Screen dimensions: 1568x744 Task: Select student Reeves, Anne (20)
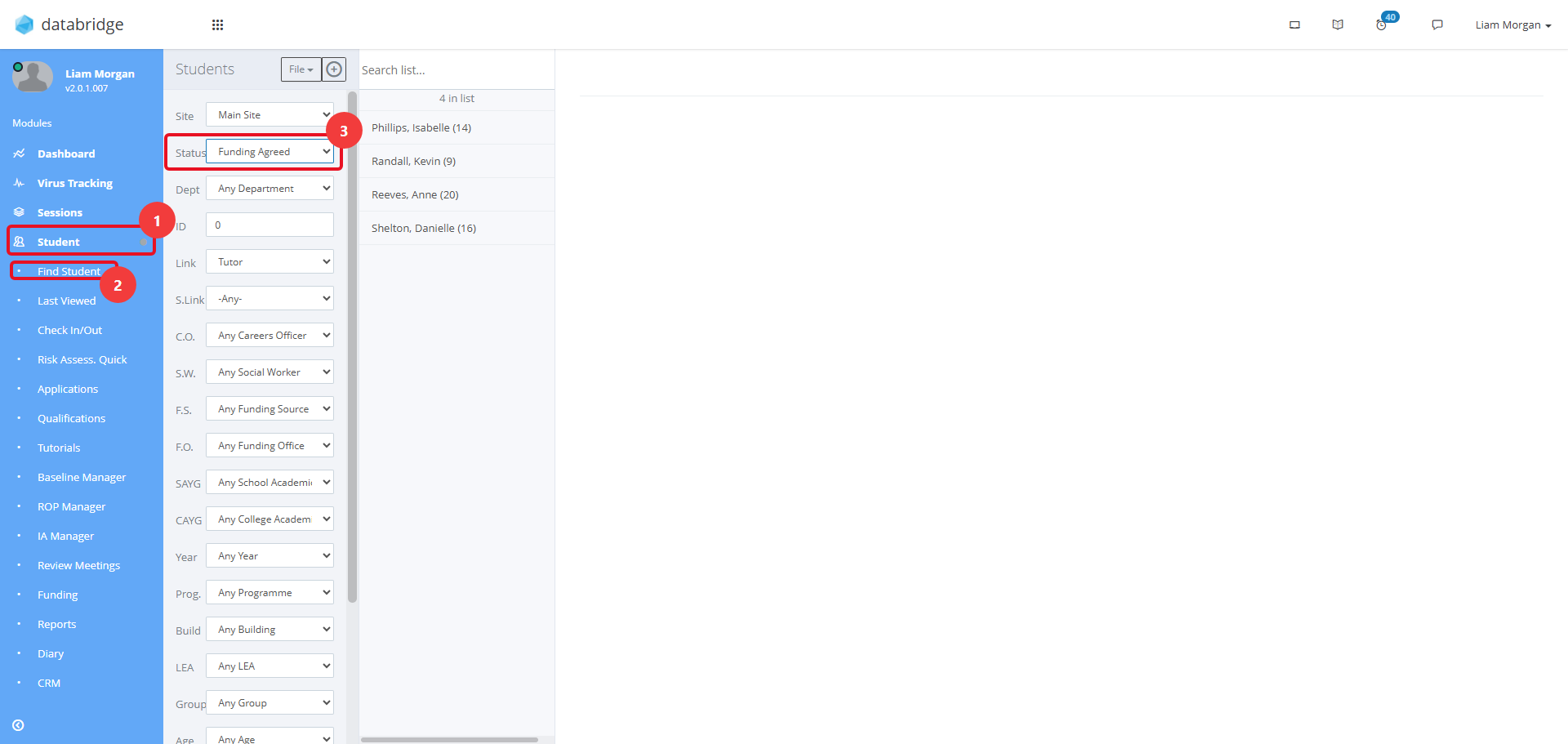pyautogui.click(x=457, y=194)
